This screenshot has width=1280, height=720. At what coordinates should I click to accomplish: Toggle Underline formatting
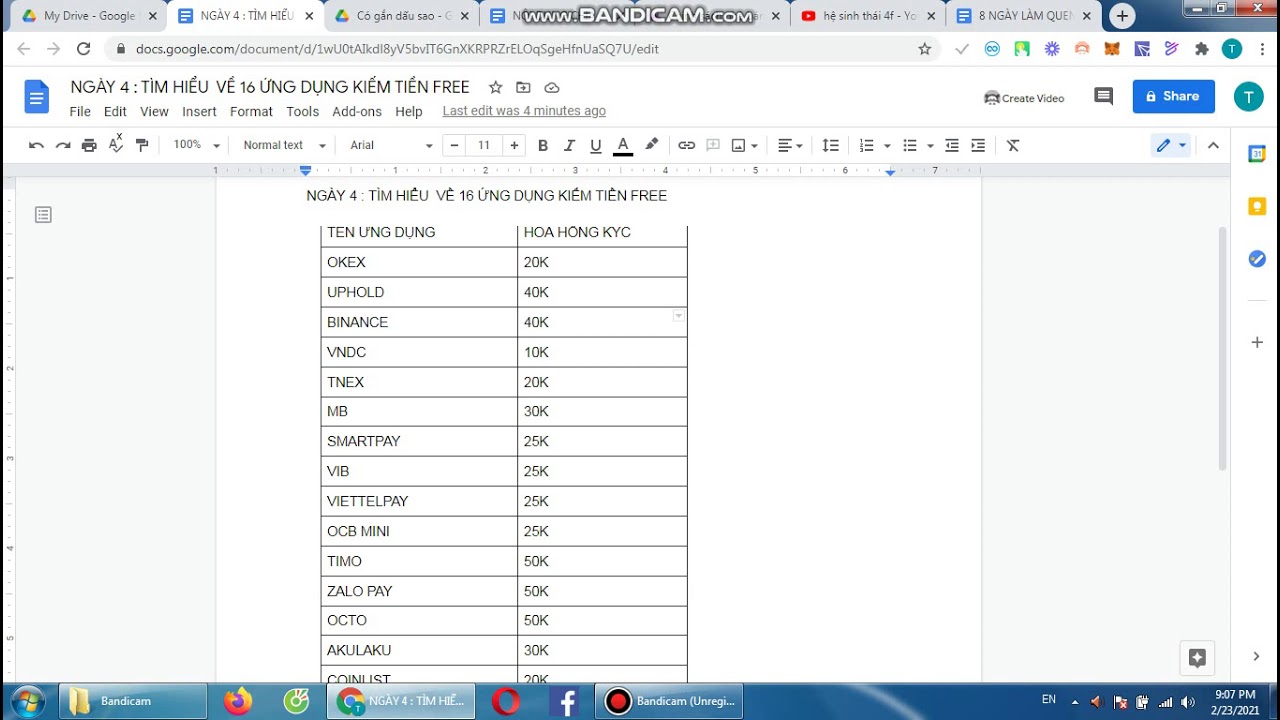pyautogui.click(x=596, y=145)
